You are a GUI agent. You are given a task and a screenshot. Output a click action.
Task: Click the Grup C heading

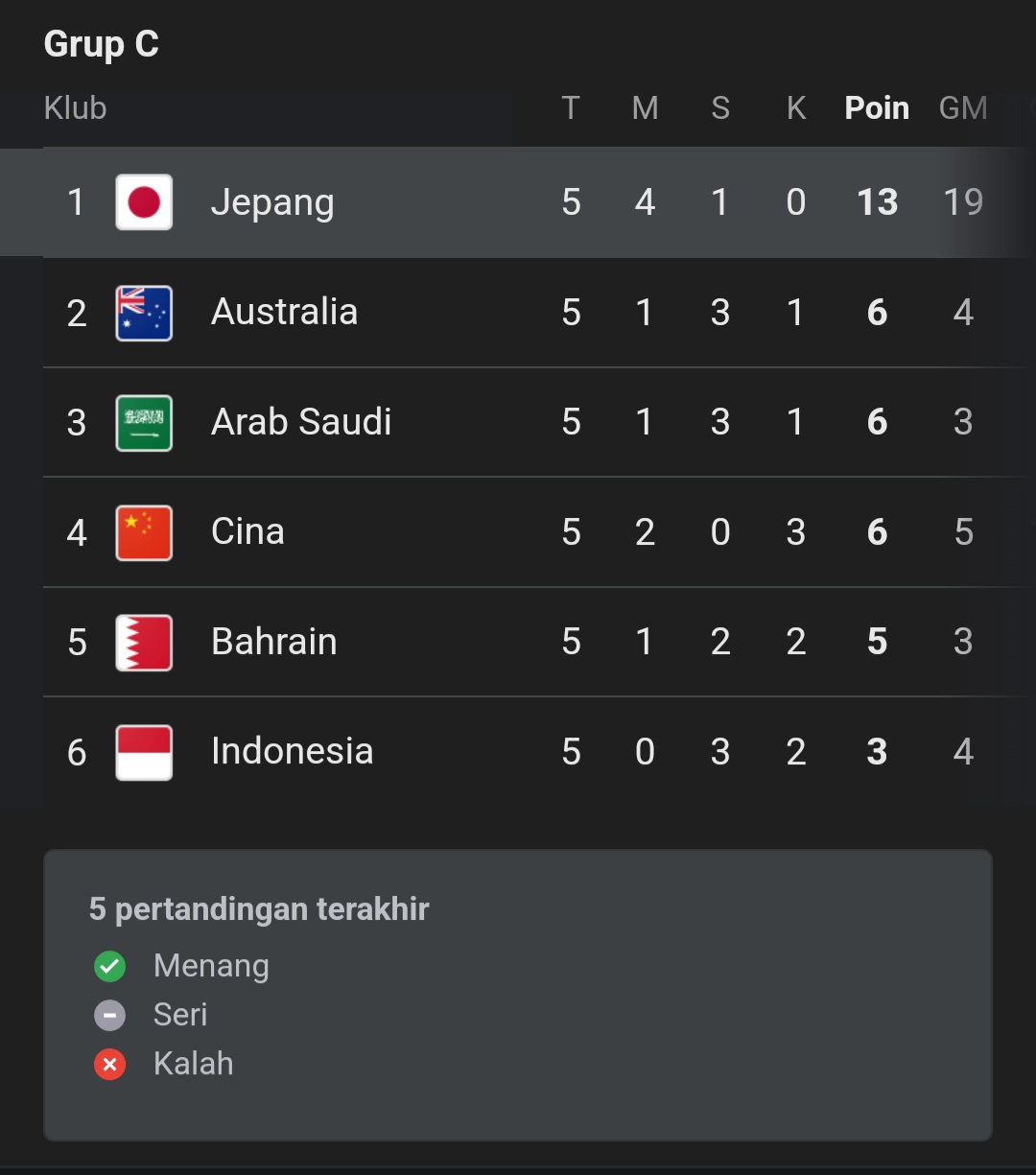point(102,44)
